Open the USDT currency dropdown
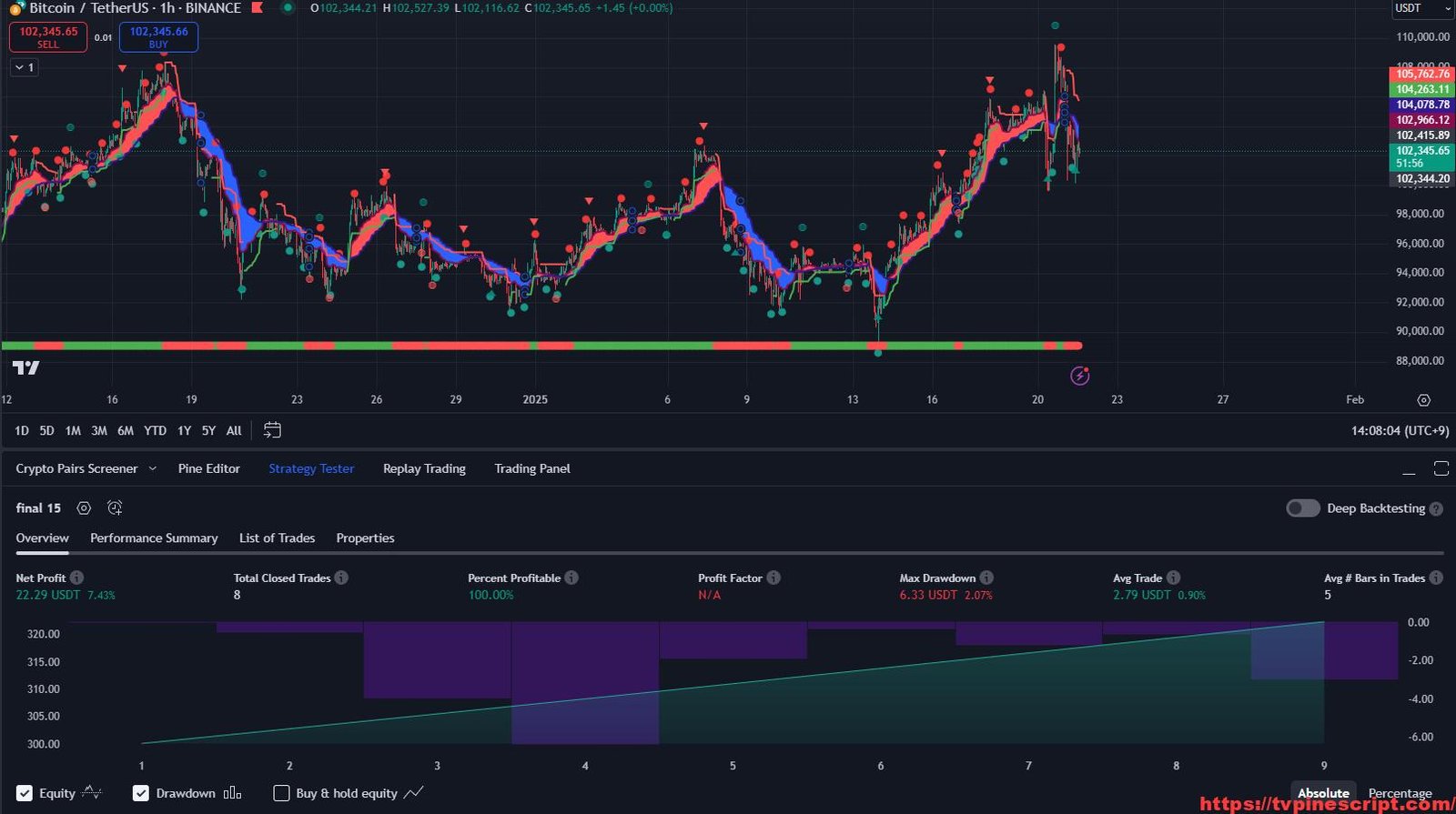The height and width of the screenshot is (814, 1456). [1422, 8]
